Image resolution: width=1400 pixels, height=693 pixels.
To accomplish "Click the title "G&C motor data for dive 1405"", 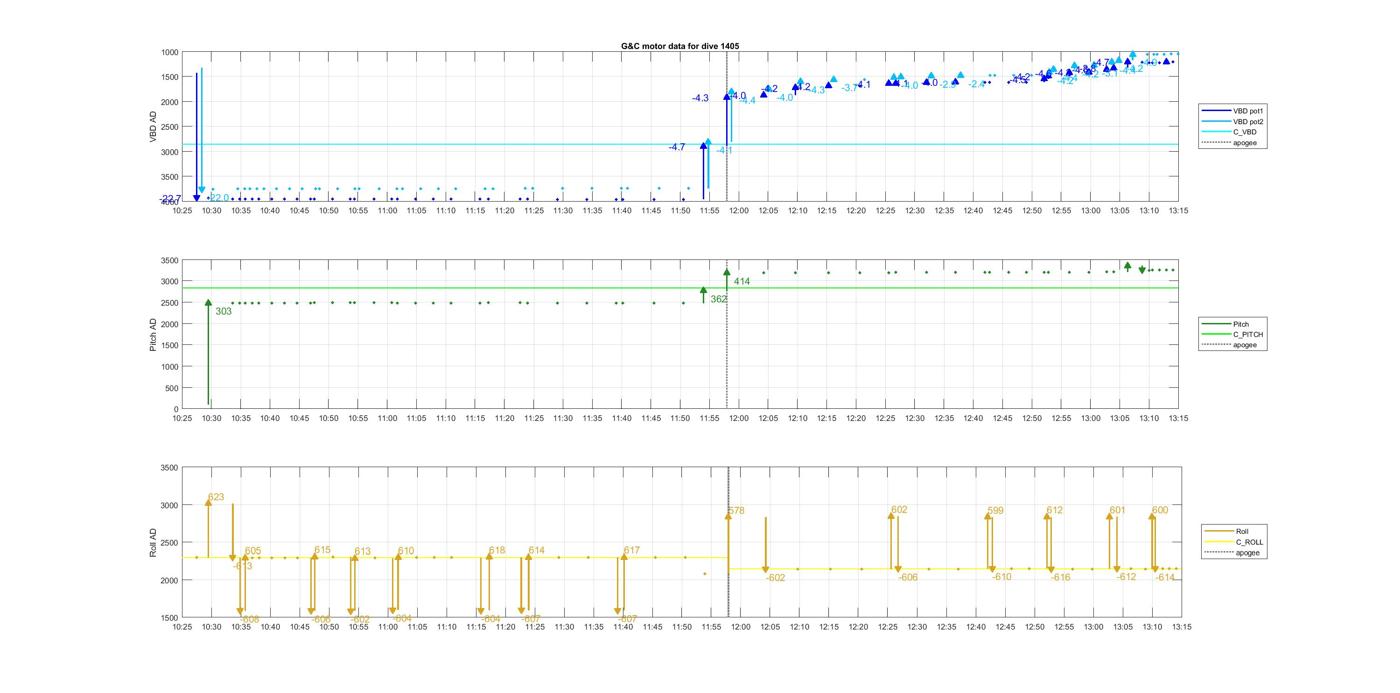I will (x=680, y=46).
